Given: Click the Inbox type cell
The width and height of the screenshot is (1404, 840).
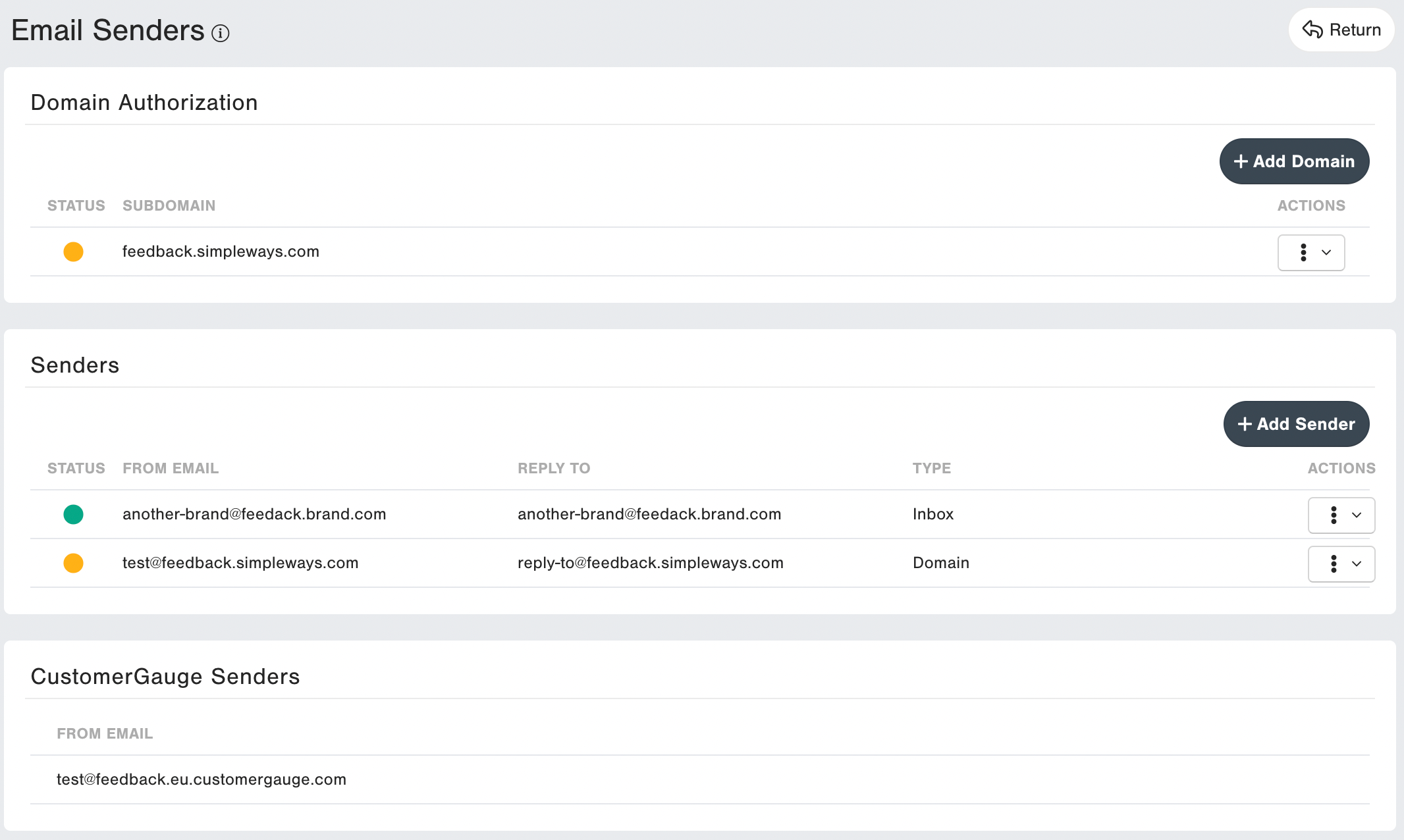Looking at the screenshot, I should point(932,514).
